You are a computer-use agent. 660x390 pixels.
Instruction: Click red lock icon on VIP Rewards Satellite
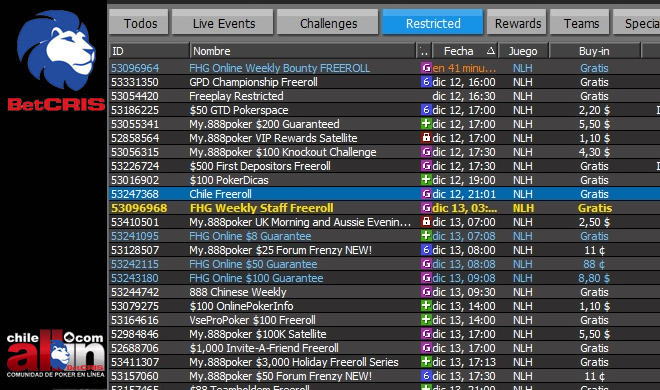coord(426,138)
